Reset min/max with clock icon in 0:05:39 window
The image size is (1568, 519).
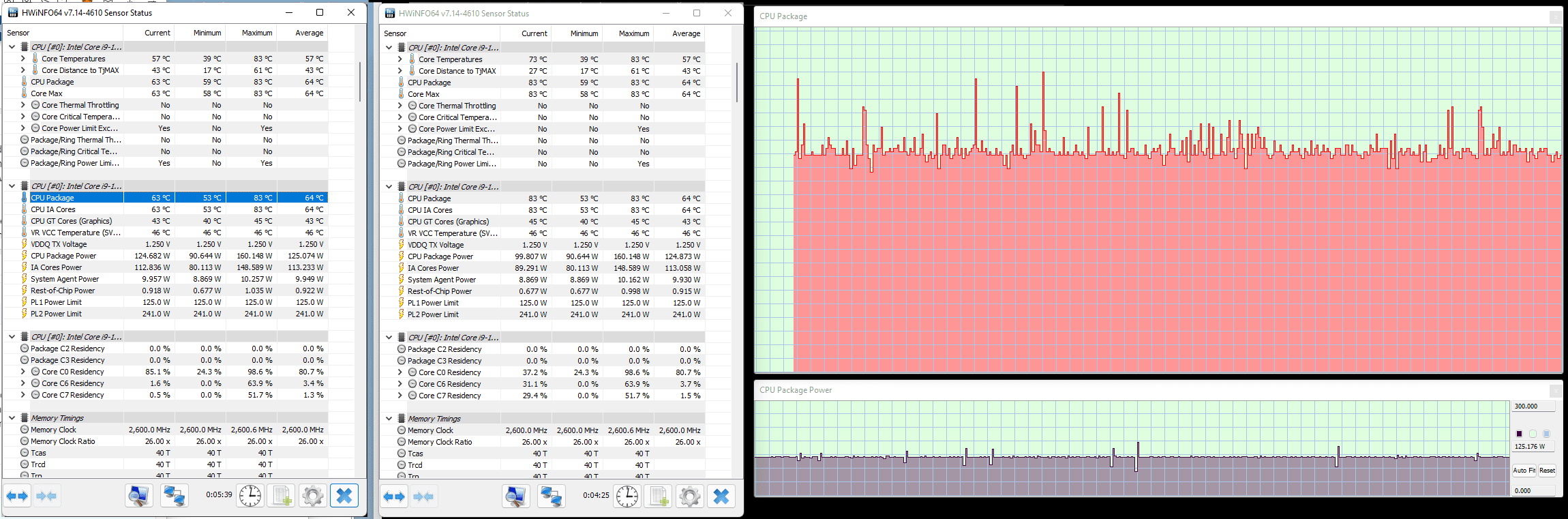tap(250, 496)
